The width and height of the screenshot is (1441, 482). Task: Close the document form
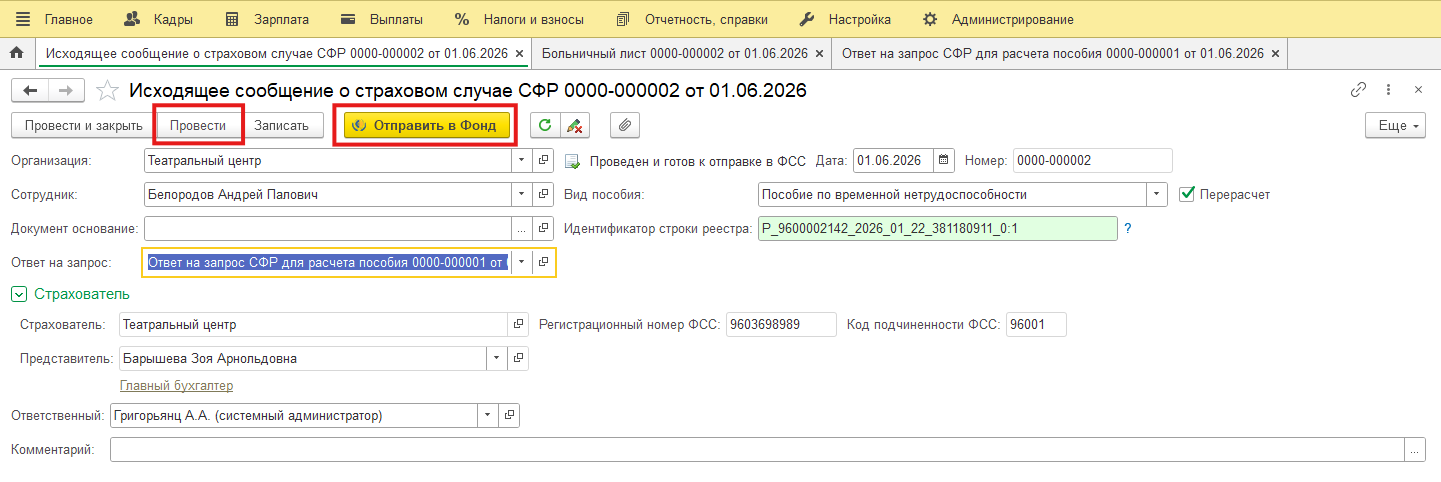(1418, 90)
